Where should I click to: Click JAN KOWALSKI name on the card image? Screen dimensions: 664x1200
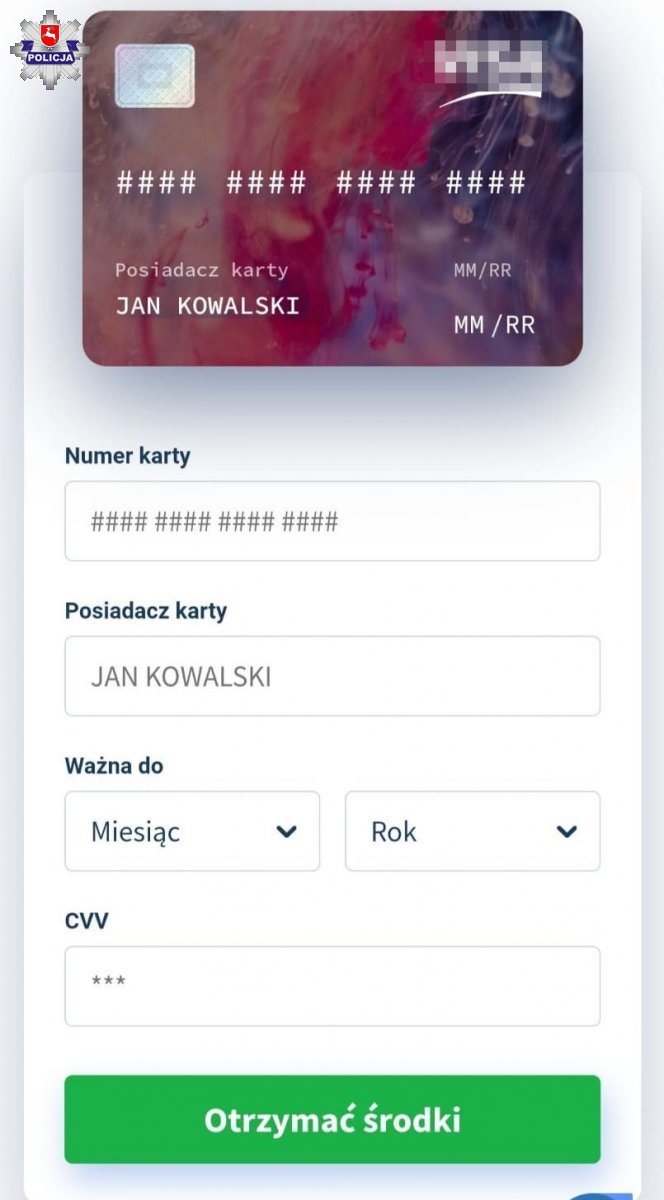pyautogui.click(x=207, y=306)
